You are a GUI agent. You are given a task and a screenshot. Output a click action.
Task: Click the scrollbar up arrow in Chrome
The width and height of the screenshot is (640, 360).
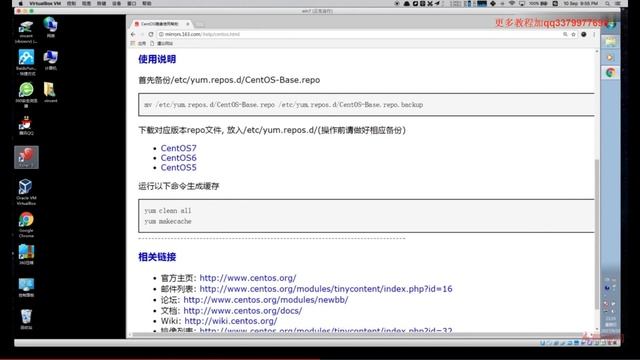point(597,52)
